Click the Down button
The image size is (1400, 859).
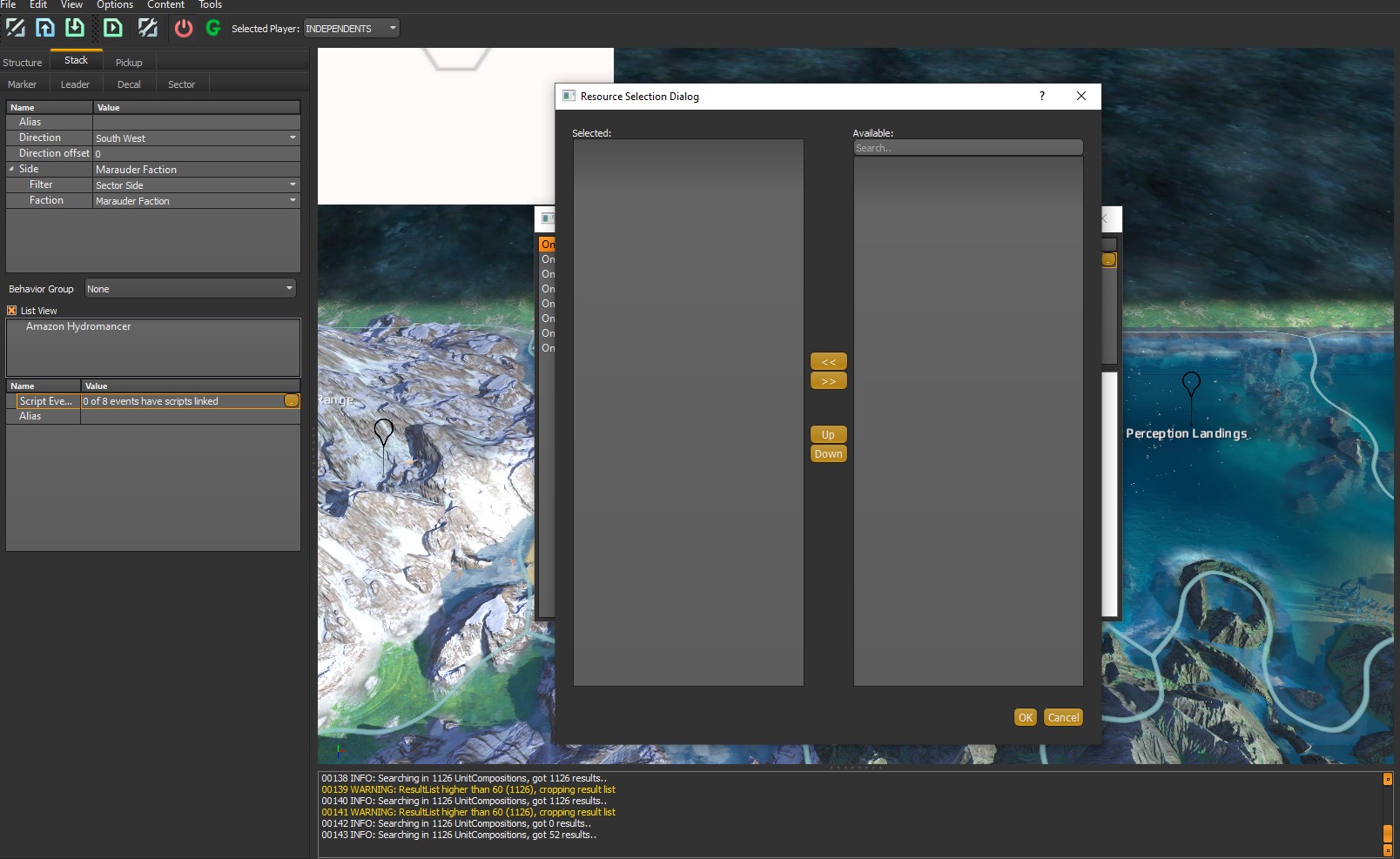tap(828, 454)
